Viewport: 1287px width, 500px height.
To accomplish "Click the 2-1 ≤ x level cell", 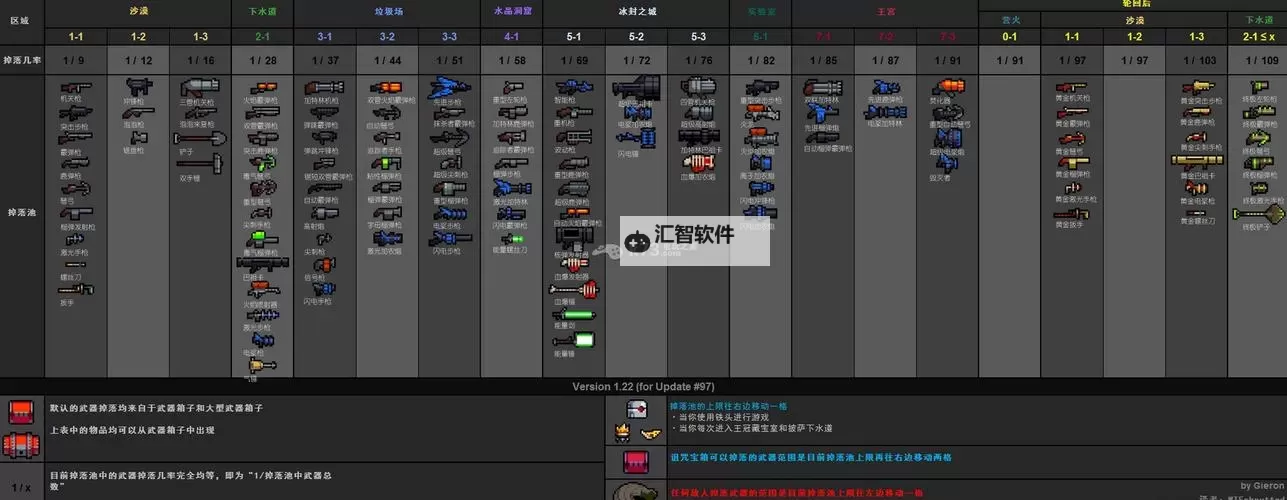I will (x=1258, y=37).
